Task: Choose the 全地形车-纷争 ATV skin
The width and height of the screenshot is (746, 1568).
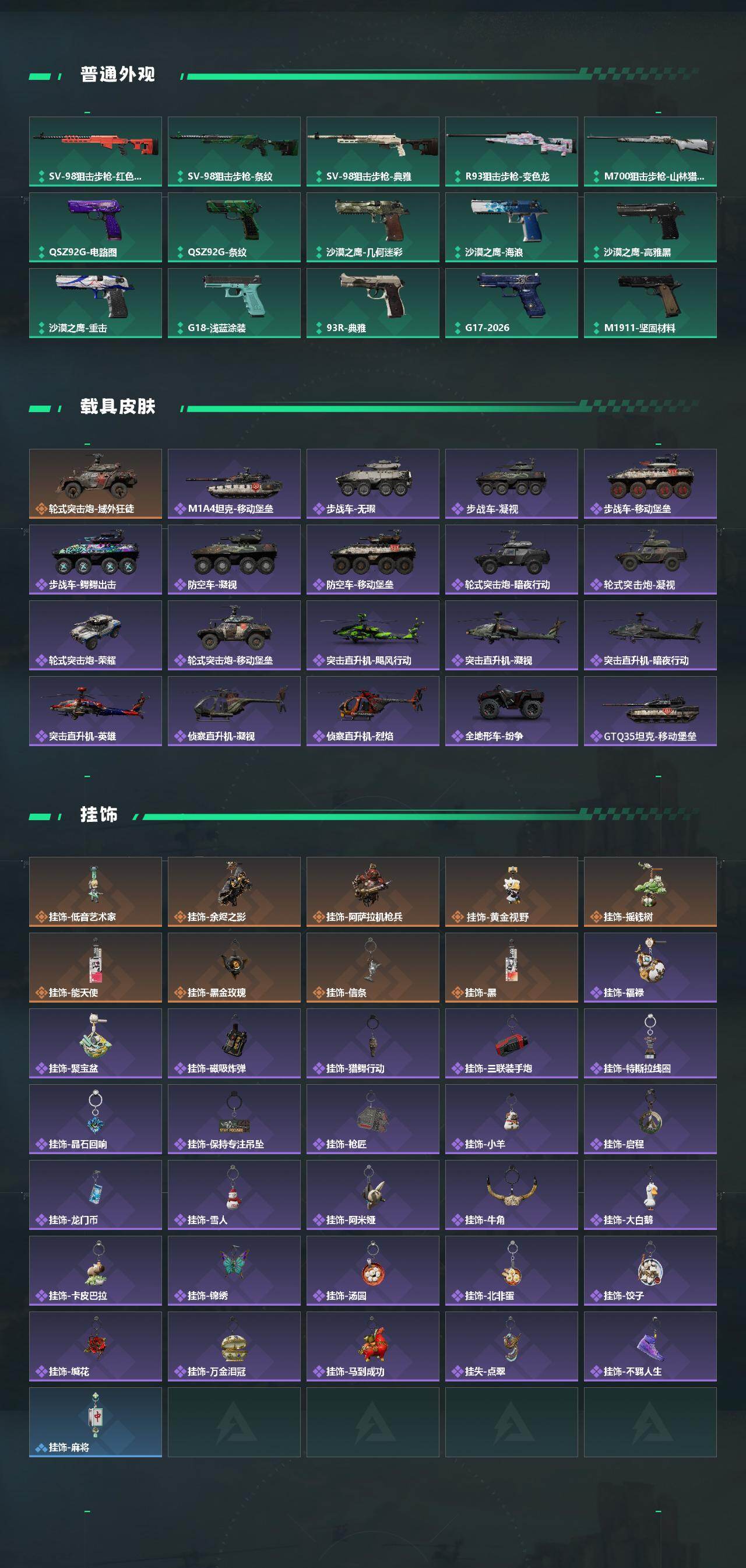Action: tap(512, 711)
